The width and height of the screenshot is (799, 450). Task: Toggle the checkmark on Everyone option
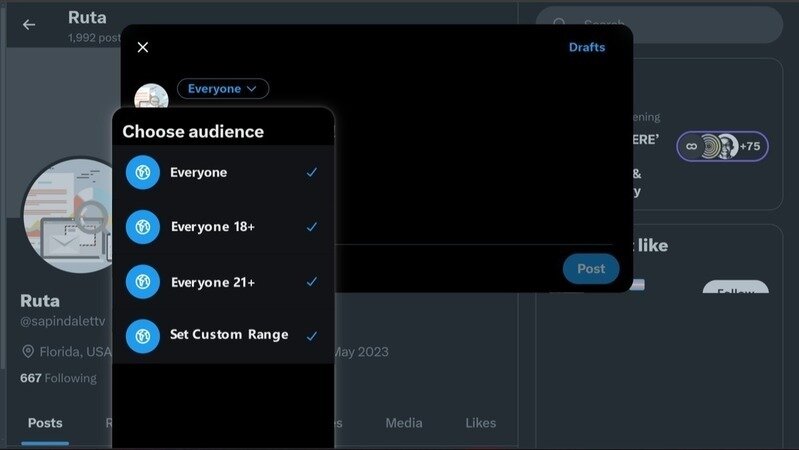tap(312, 172)
